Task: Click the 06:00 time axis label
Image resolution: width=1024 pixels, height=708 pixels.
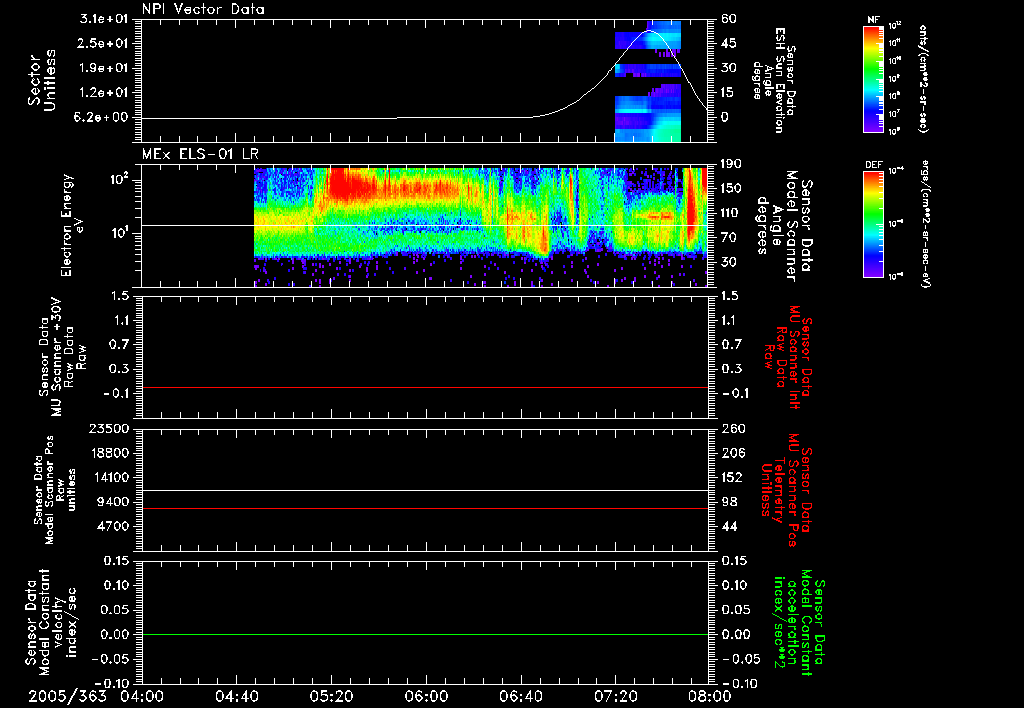Action: 426,696
